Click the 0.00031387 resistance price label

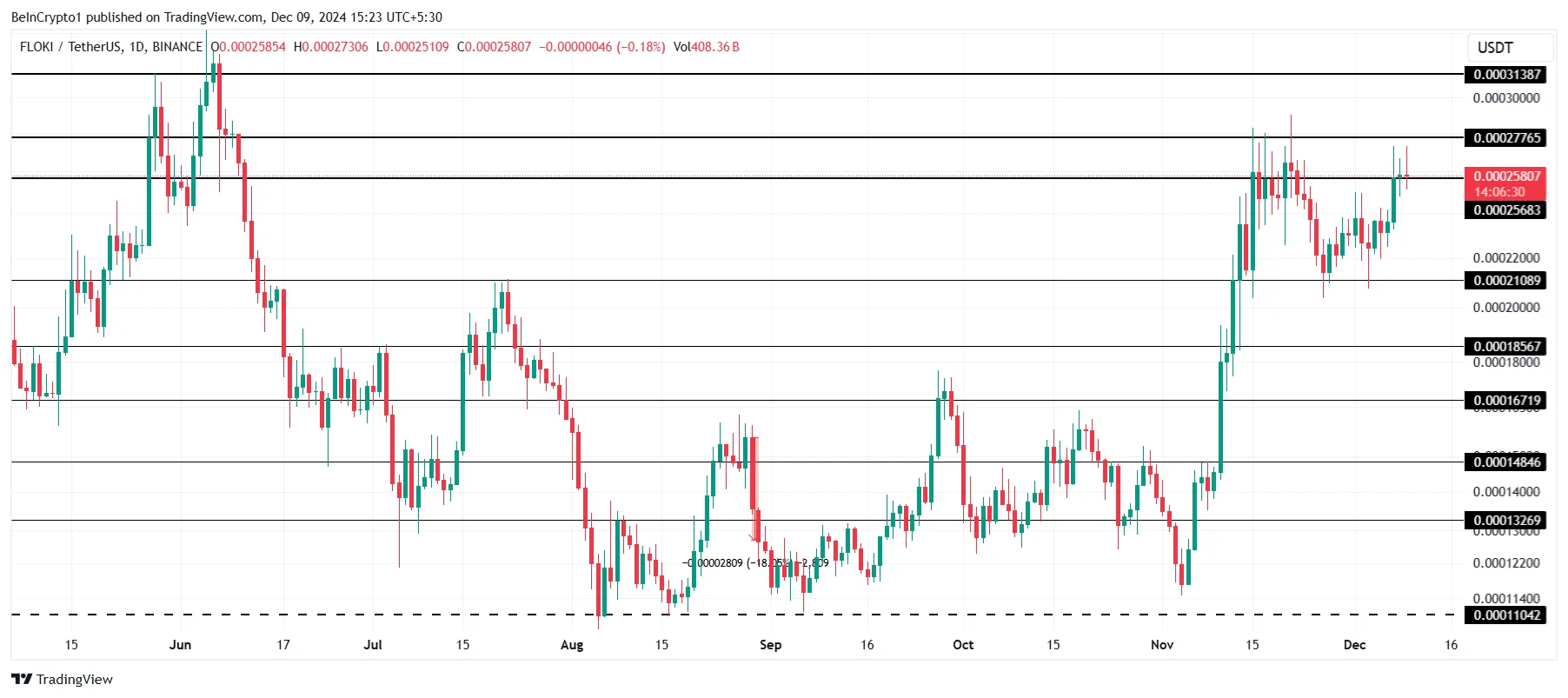[1506, 75]
